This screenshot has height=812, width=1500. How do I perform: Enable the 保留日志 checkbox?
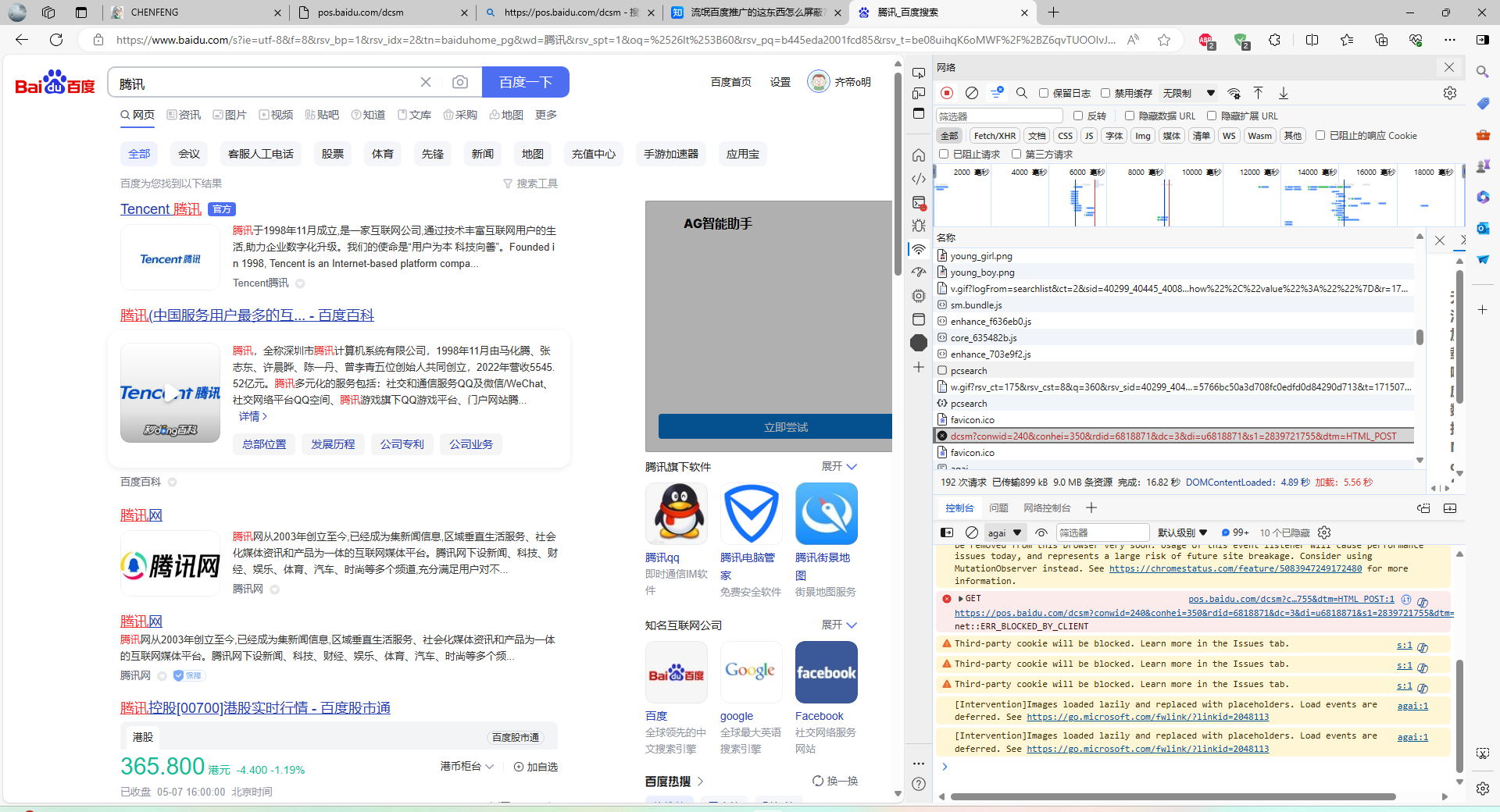point(1044,93)
